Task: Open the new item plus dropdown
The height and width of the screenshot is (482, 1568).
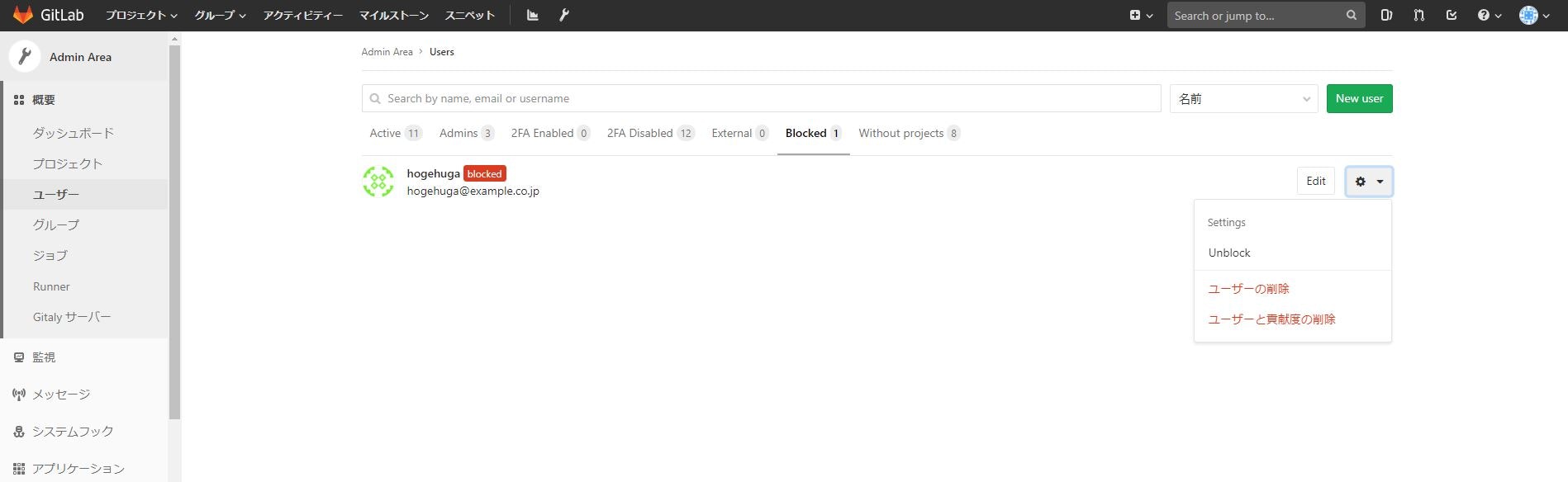Action: point(1141,15)
